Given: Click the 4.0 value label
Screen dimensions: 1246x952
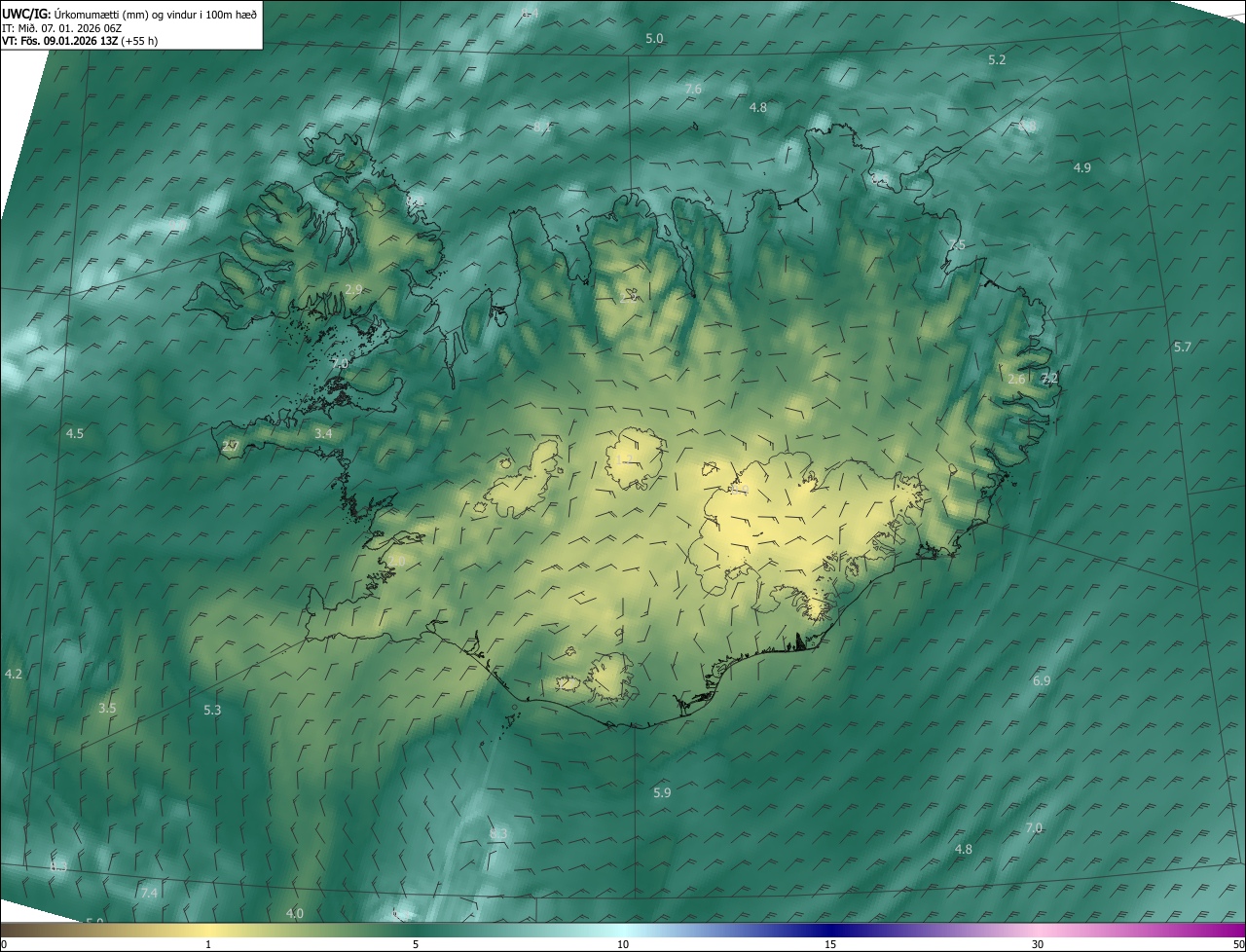Looking at the screenshot, I should pos(295,914).
